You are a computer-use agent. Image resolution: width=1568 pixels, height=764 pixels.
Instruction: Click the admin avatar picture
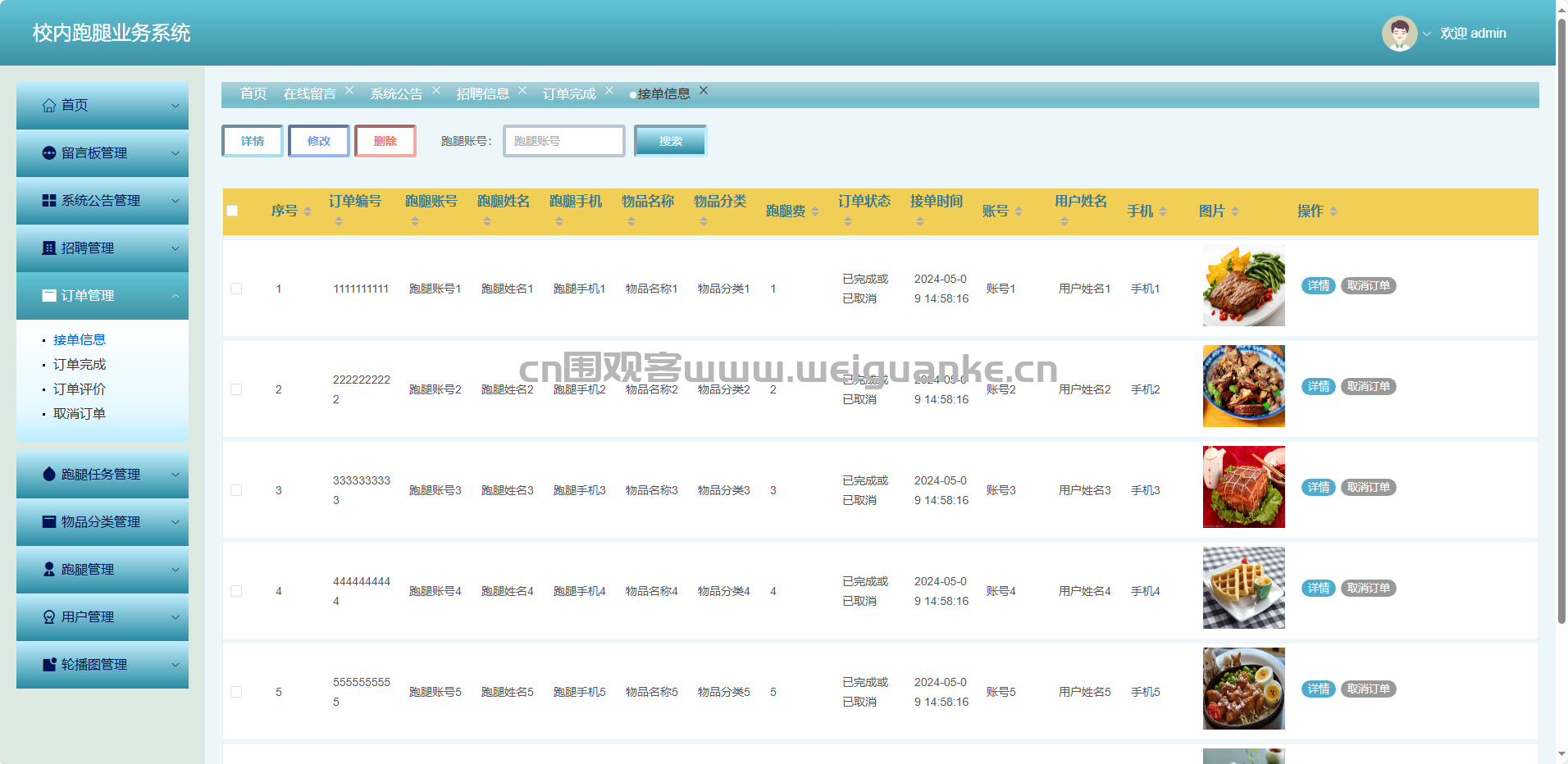pyautogui.click(x=1399, y=34)
